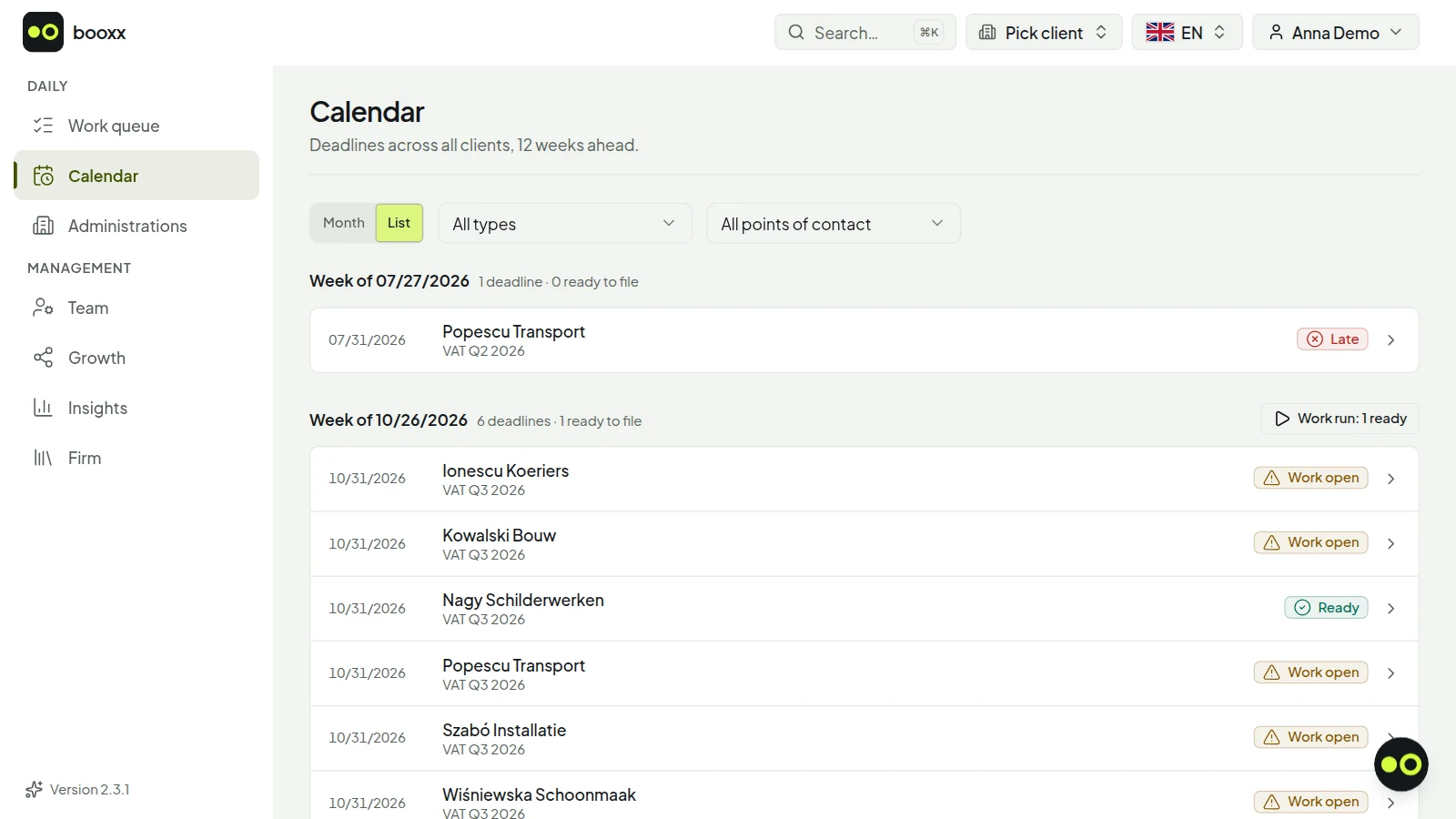This screenshot has height=819, width=1456.
Task: Open the Work queue sidebar item
Action: [136, 126]
